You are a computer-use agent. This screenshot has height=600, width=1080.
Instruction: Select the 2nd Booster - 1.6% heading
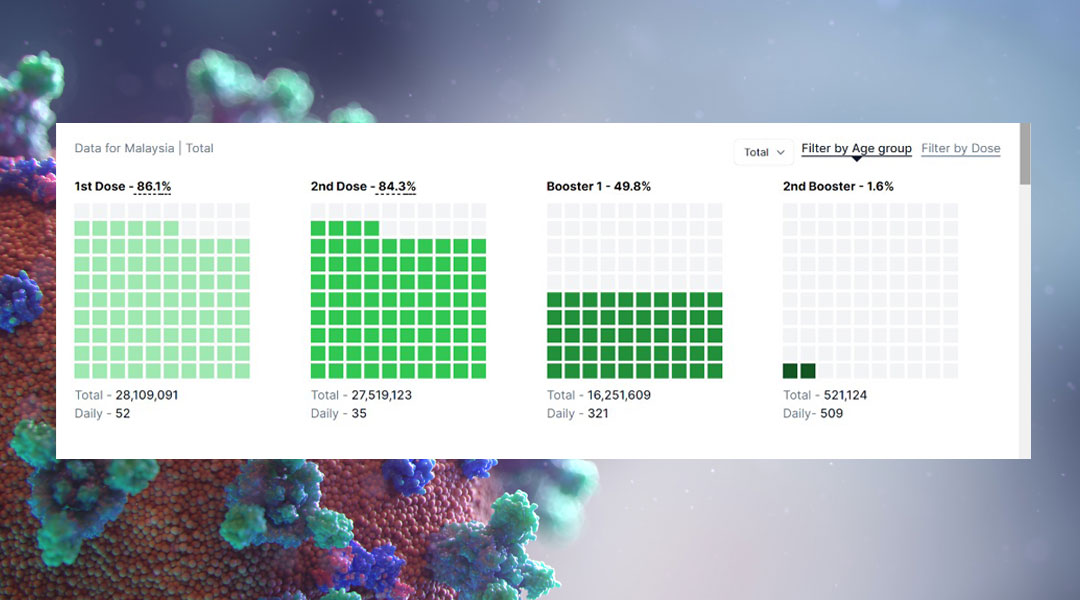click(838, 187)
